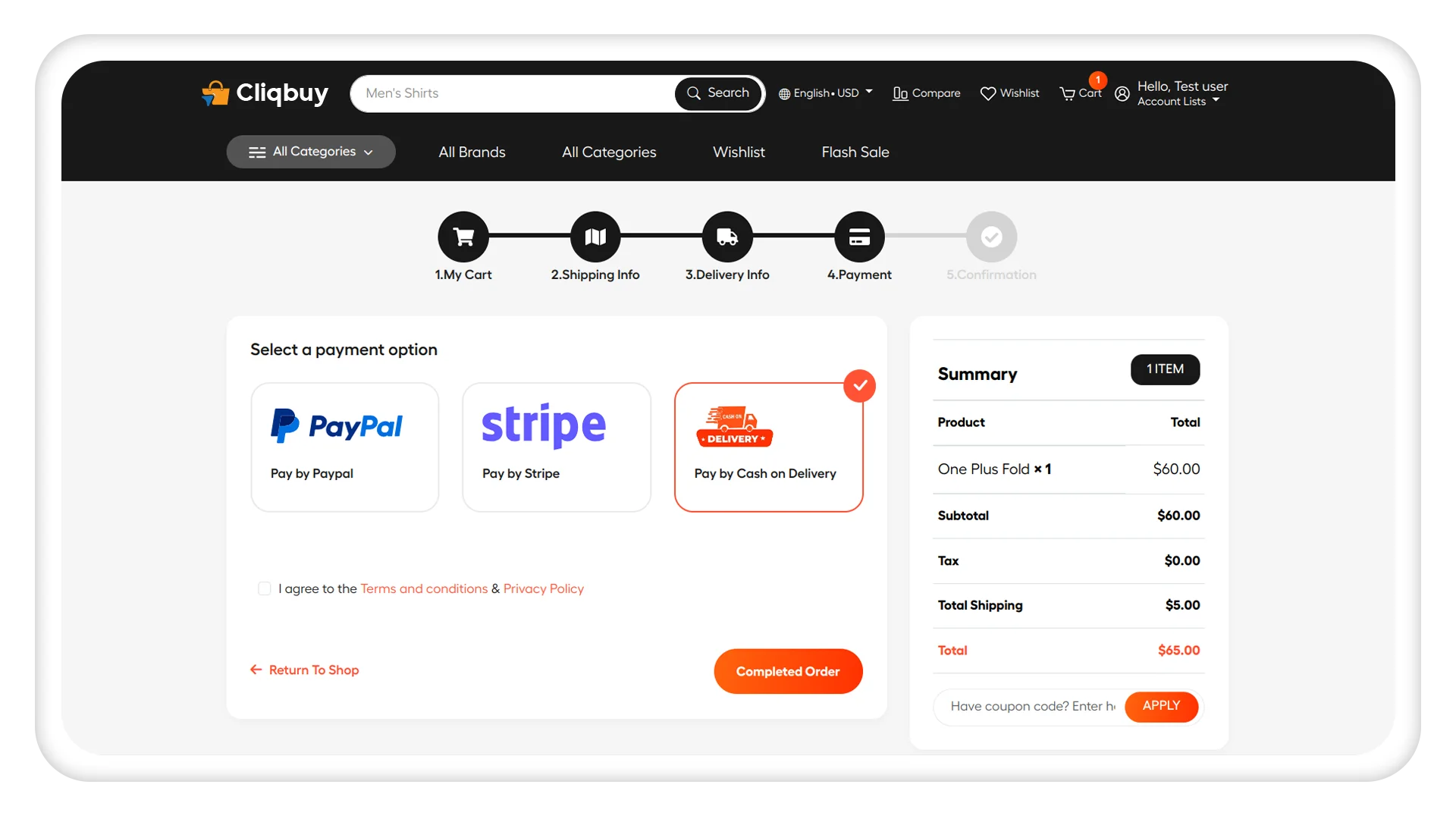Screen dimensions: 1456x819
Task: Toggle the Terms and Conditions checkbox
Action: click(x=264, y=588)
